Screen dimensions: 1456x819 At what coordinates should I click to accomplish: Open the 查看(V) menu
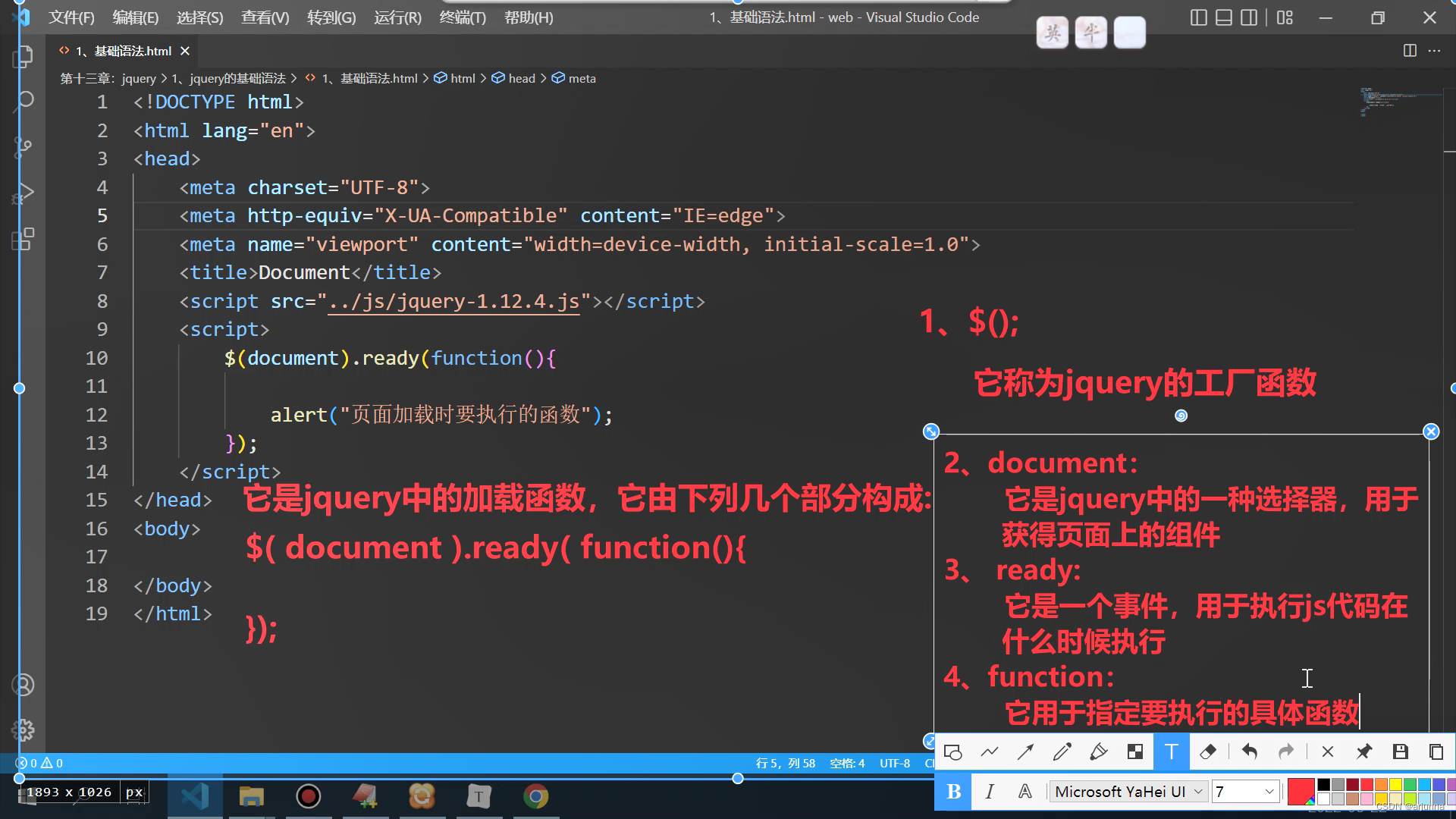click(x=265, y=17)
